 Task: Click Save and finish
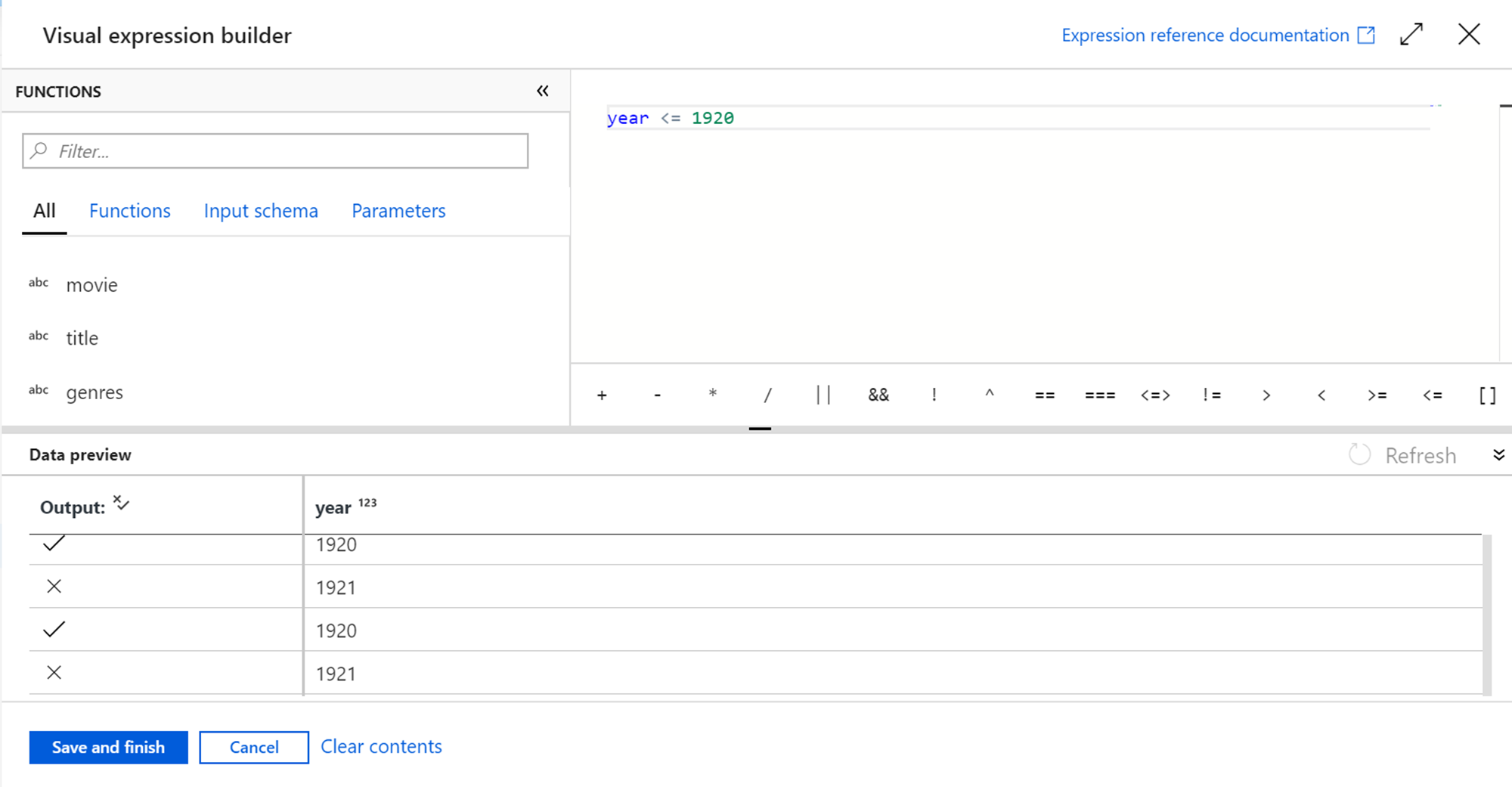[108, 747]
